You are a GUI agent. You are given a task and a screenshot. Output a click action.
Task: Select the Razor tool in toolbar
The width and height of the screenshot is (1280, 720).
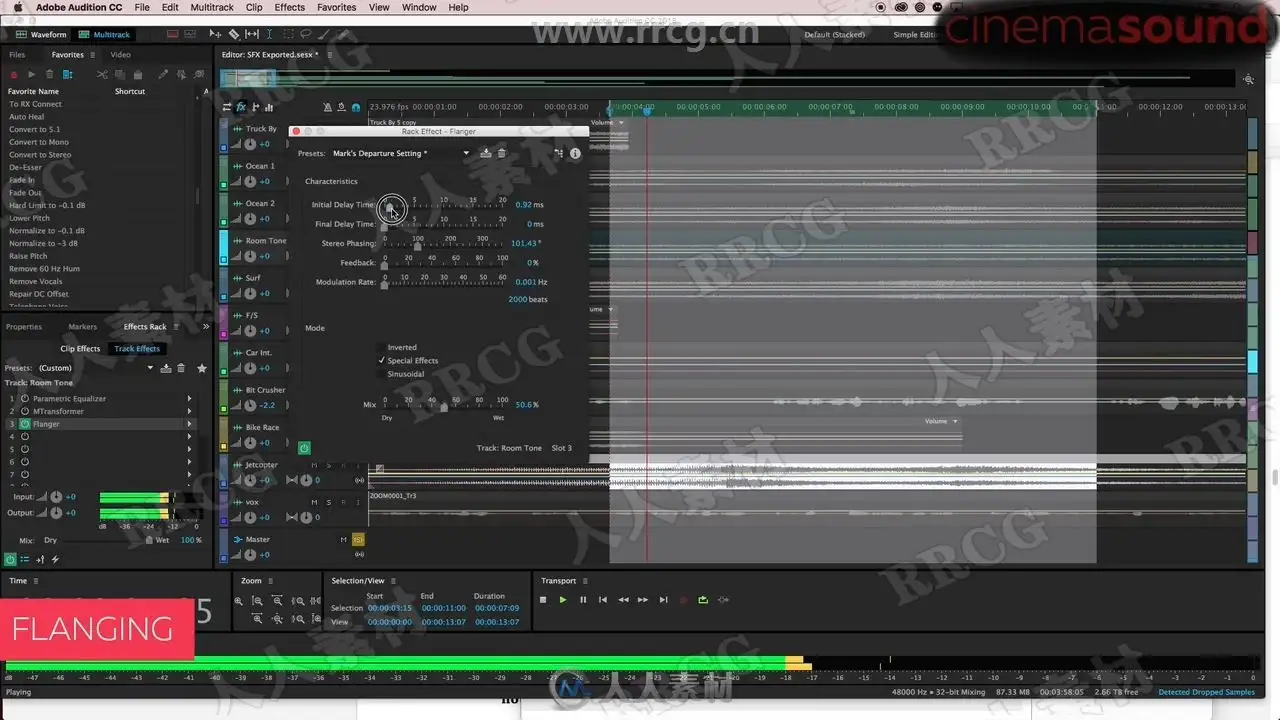(233, 34)
